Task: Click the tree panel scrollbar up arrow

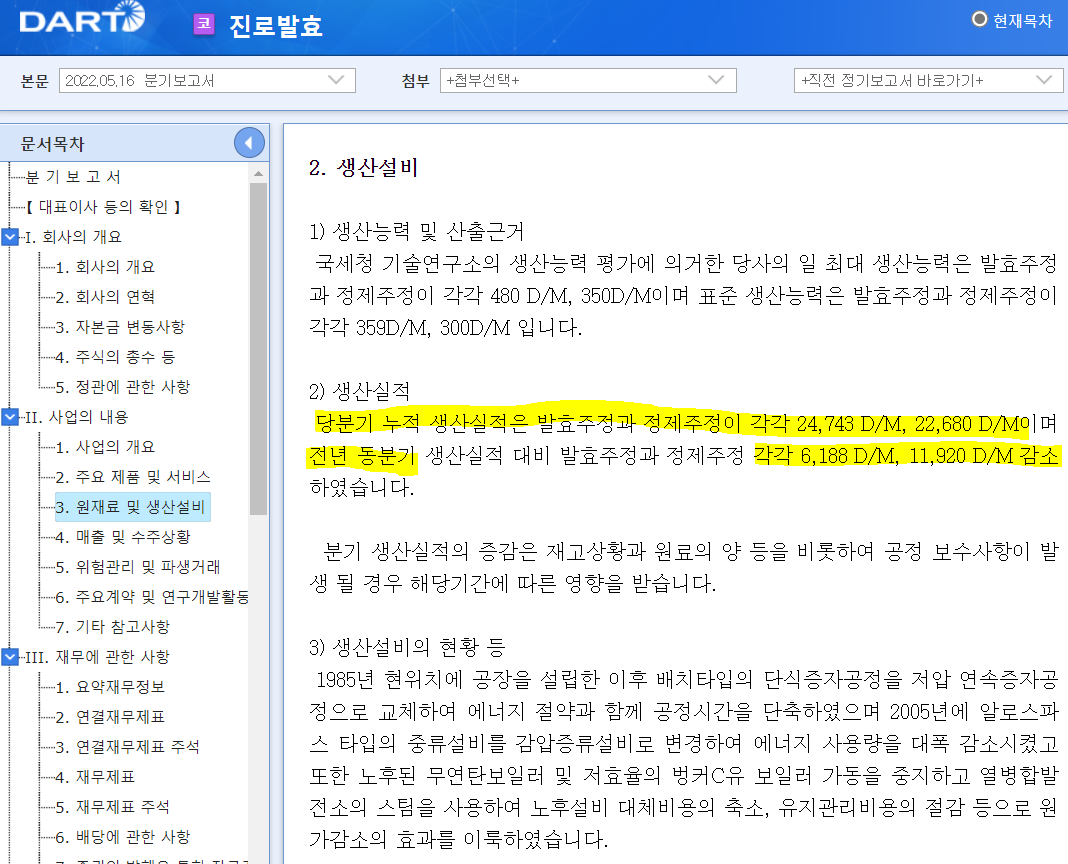Action: (258, 174)
